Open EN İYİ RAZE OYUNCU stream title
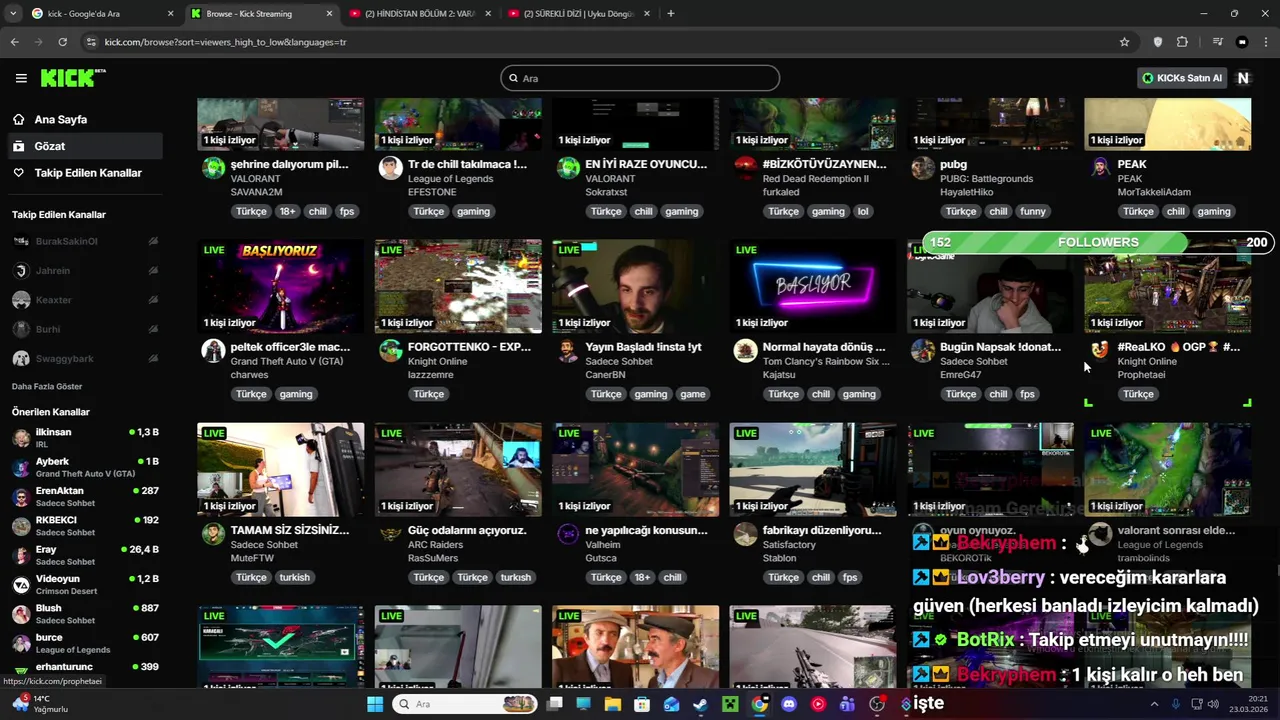This screenshot has width=1280, height=720. (646, 164)
